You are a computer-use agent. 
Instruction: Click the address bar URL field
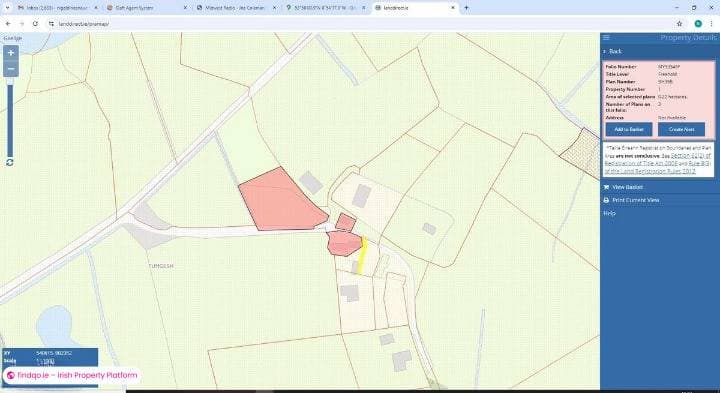pyautogui.click(x=358, y=24)
